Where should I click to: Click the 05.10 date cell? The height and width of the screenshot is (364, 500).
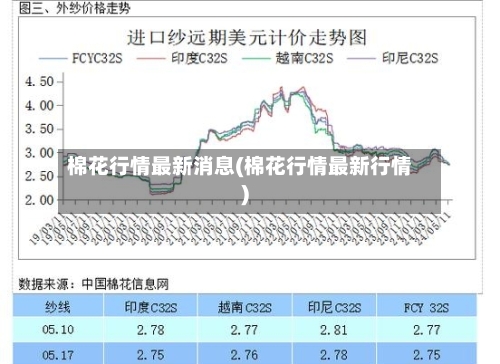tap(58, 330)
